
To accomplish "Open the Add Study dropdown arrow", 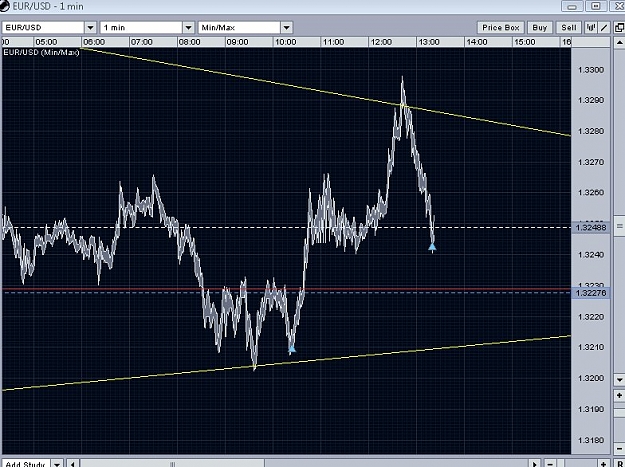I will 57,463.
